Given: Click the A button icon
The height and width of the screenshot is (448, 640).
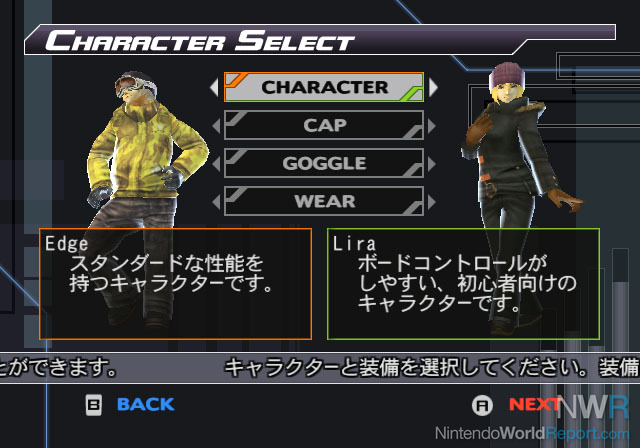Looking at the screenshot, I should (482, 405).
